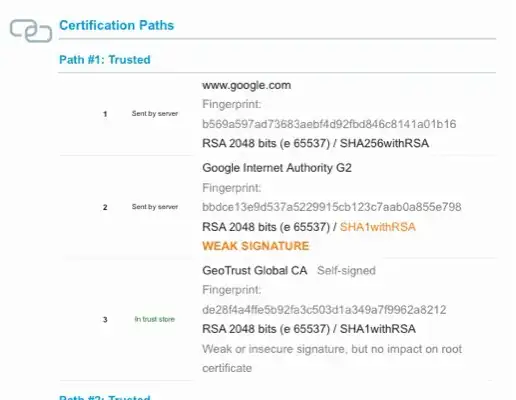Click GeoTrust Global CA certificate name
Viewport: 516px width, 400px height.
pos(255,270)
